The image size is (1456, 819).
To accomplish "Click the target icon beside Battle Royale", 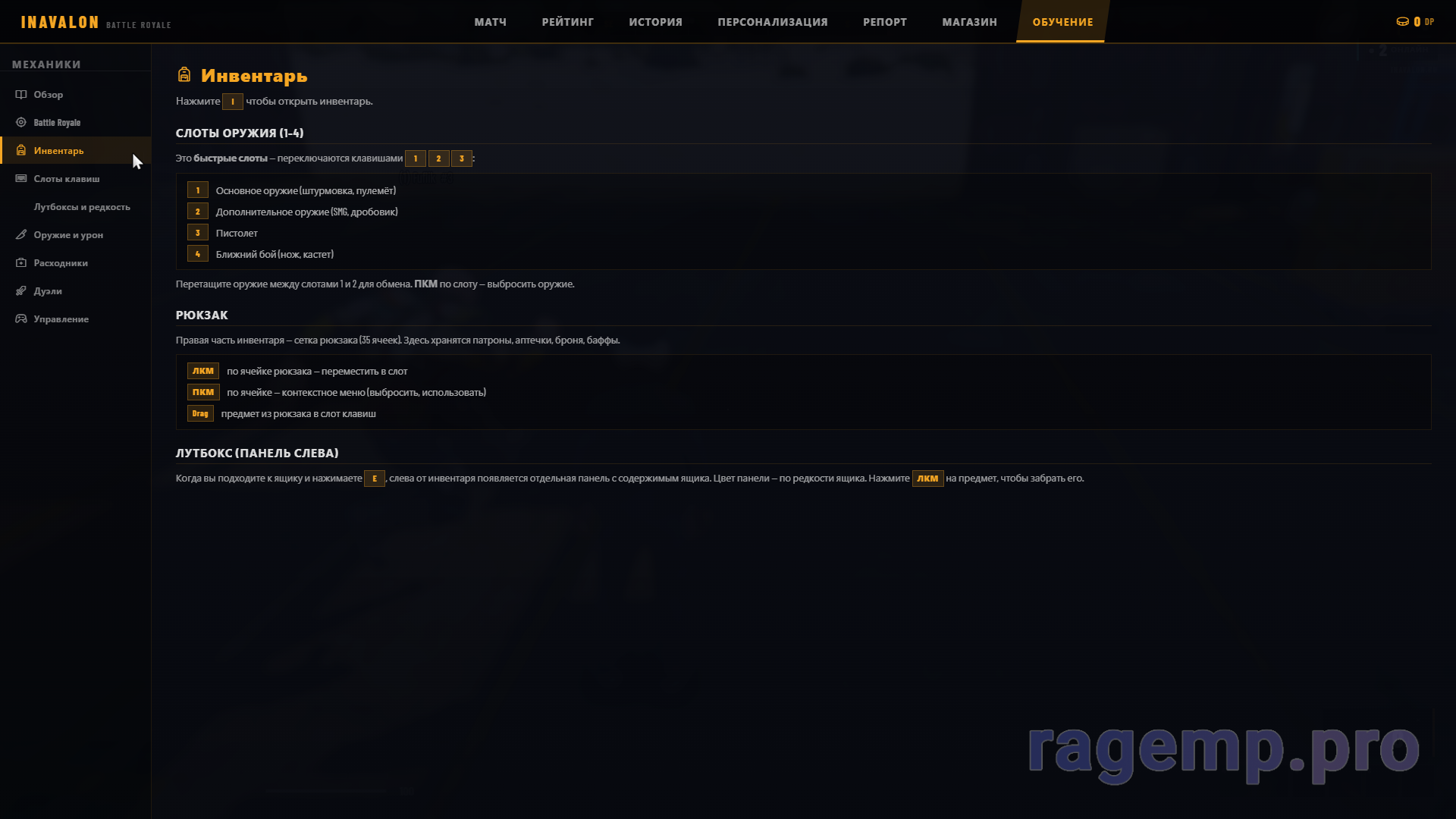I will pyautogui.click(x=21, y=123).
